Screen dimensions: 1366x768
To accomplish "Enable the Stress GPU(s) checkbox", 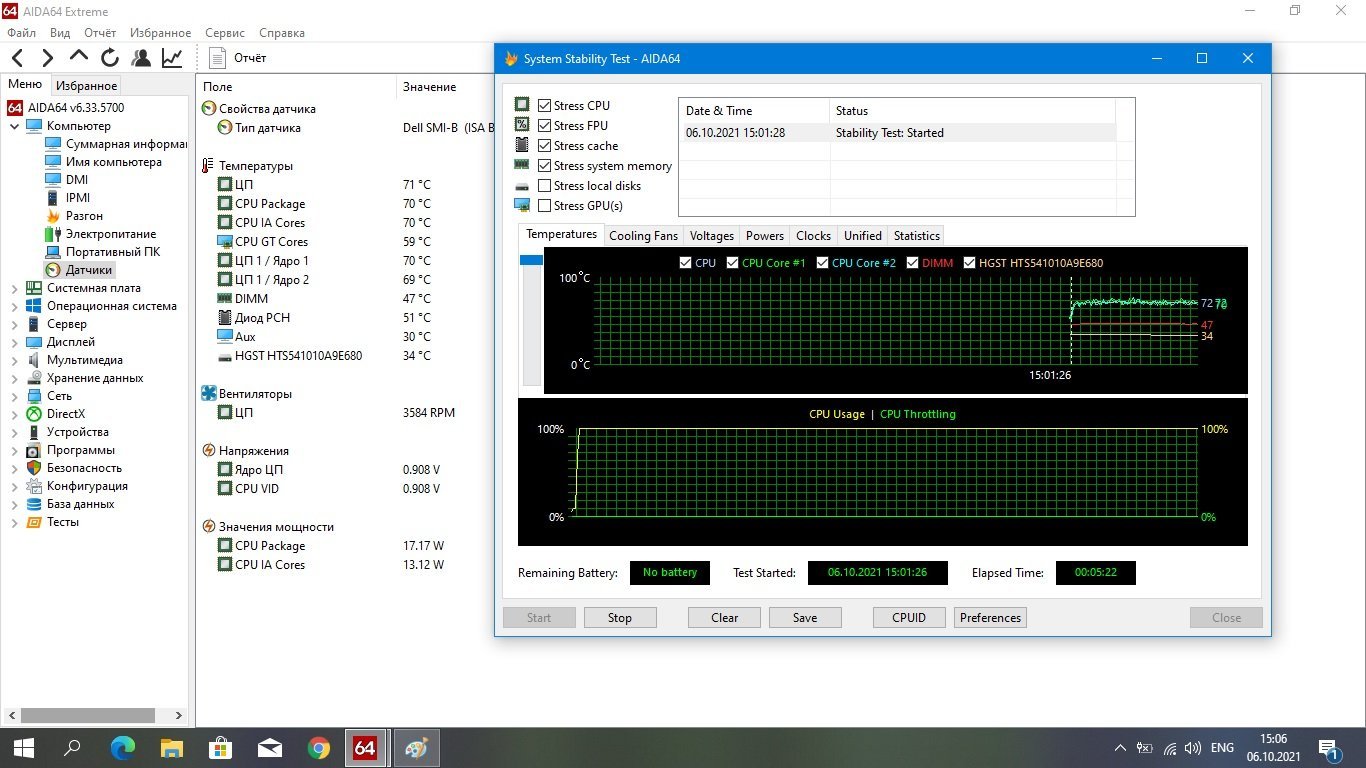I will [x=545, y=206].
